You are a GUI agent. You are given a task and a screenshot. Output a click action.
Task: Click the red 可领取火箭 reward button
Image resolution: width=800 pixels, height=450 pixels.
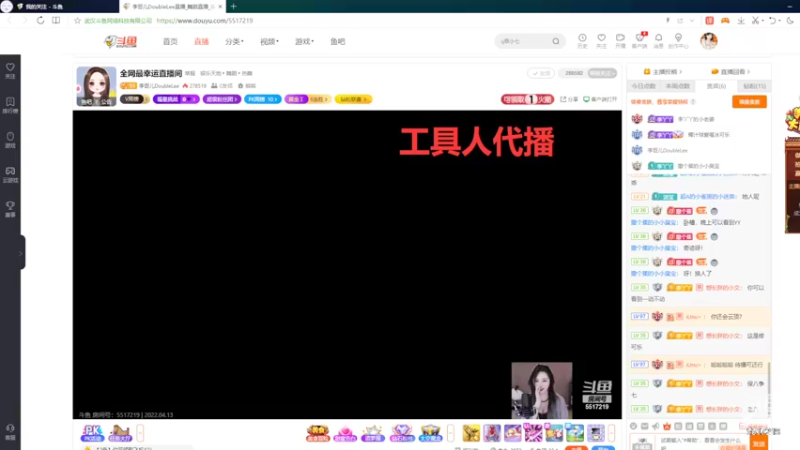[527, 99]
